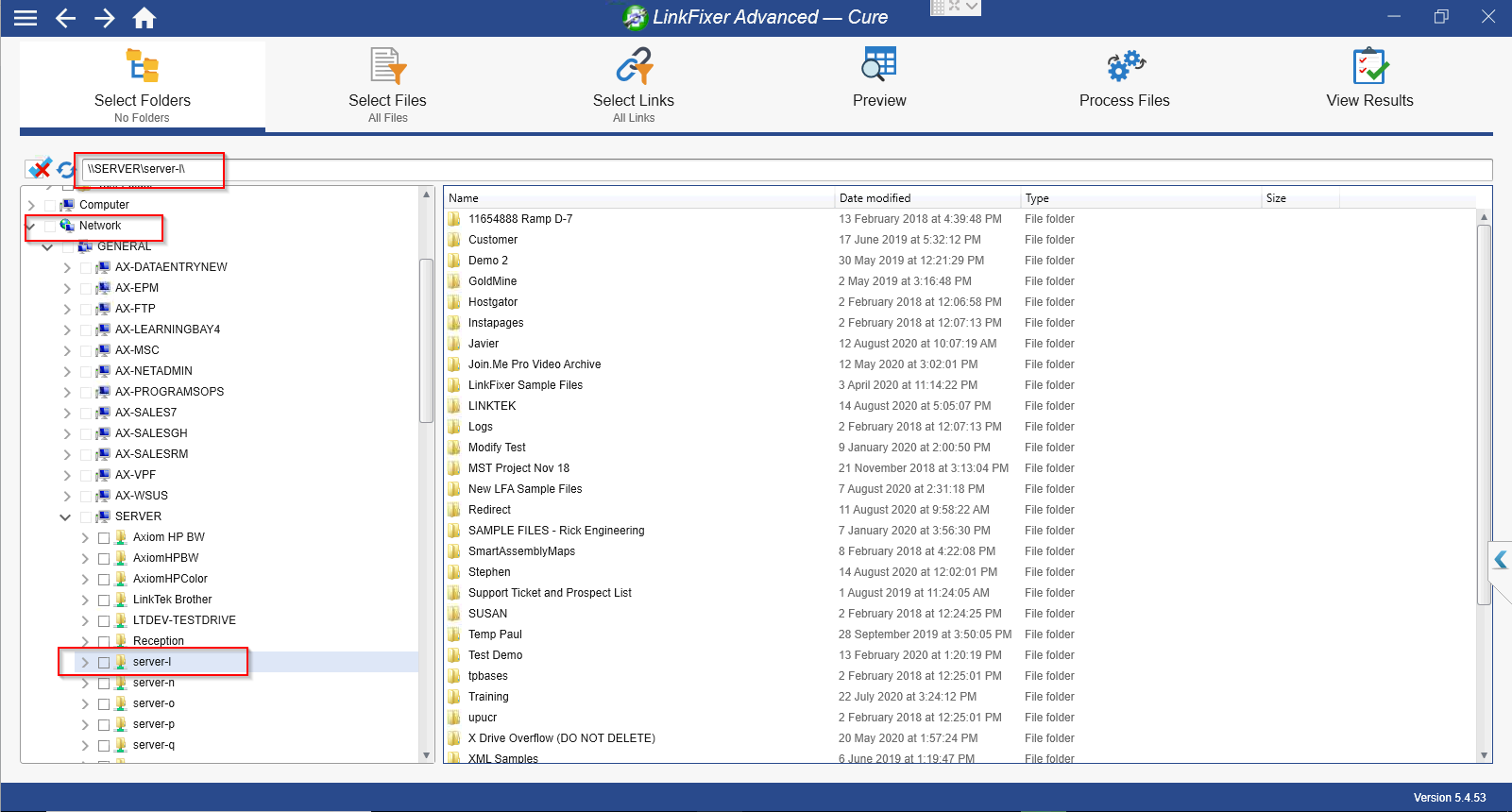Switch to the View Results tab
The height and width of the screenshot is (812, 1512).
1370,85
